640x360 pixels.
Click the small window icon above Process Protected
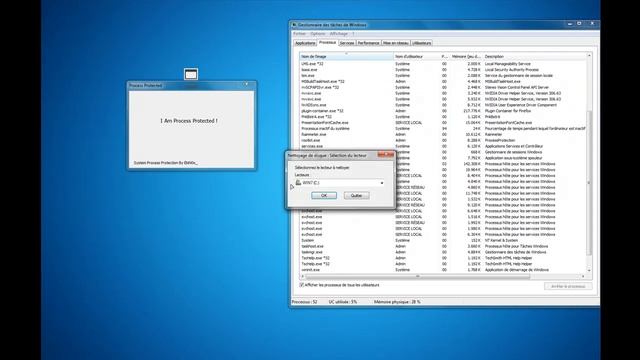191,74
